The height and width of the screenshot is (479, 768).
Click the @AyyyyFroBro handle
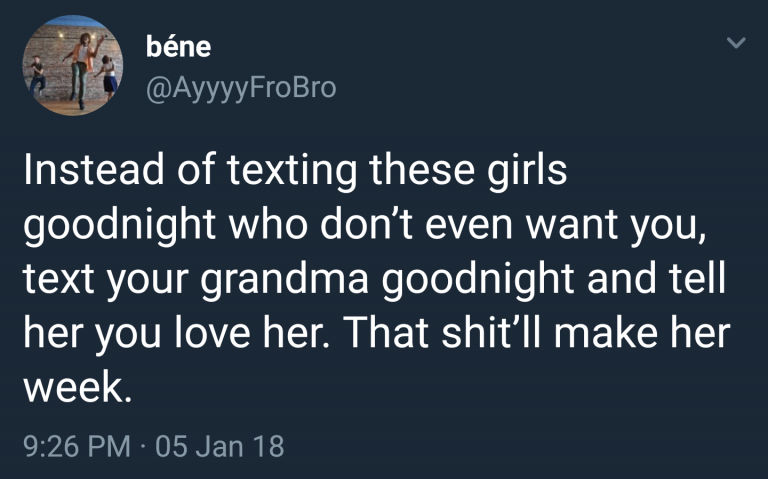[241, 88]
